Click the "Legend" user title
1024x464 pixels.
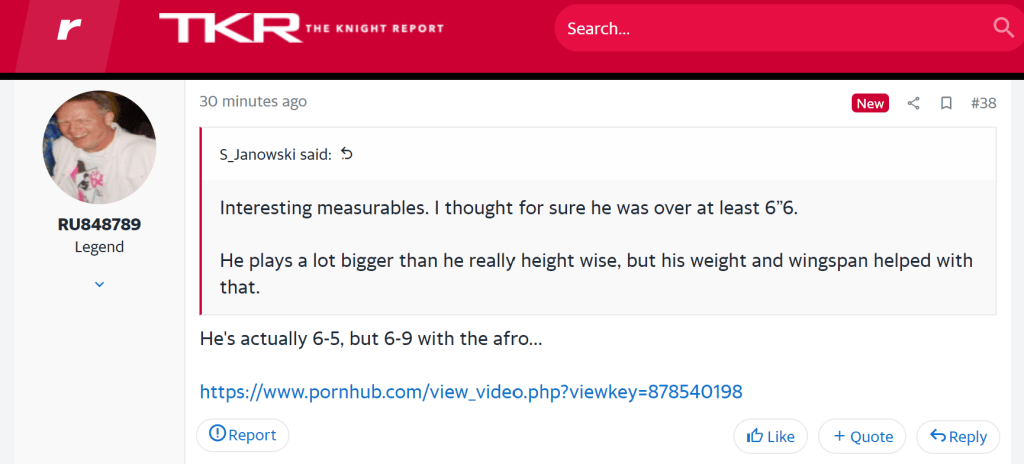click(x=99, y=247)
